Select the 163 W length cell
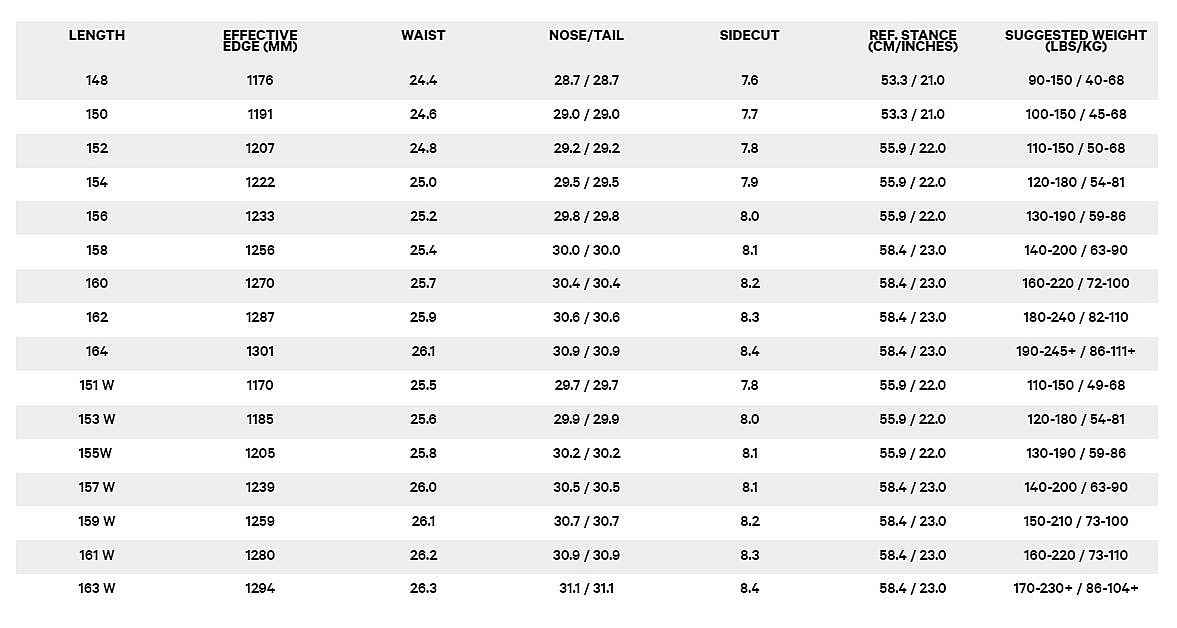The width and height of the screenshot is (1177, 628). pos(97,589)
